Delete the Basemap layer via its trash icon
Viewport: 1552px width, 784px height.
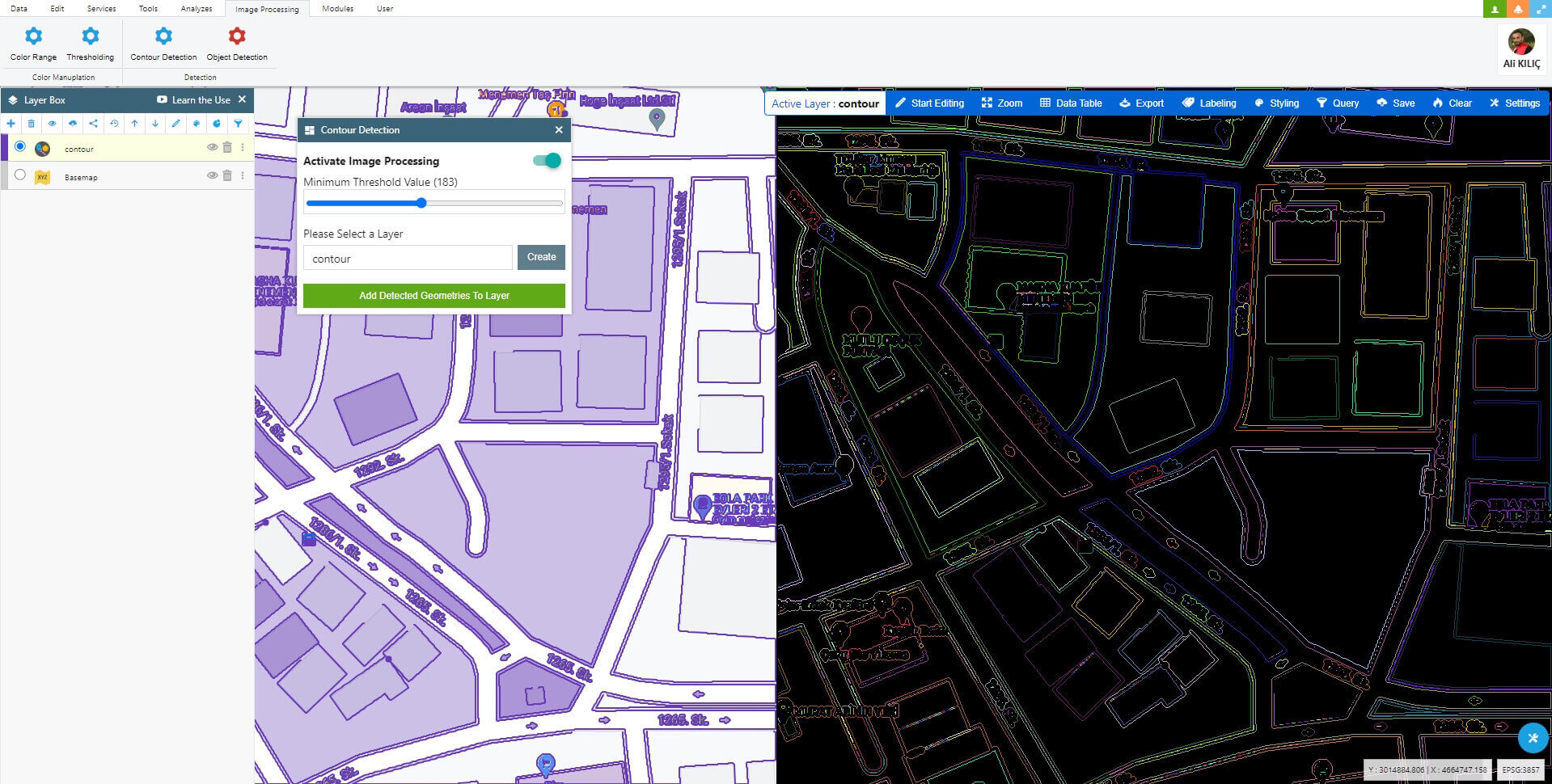[x=227, y=175]
